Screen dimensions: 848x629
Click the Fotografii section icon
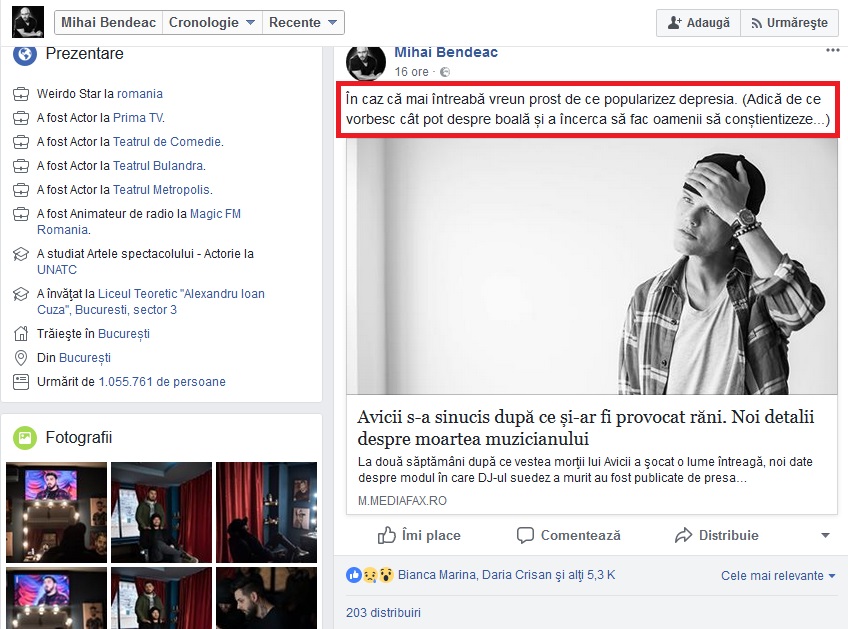point(24,437)
